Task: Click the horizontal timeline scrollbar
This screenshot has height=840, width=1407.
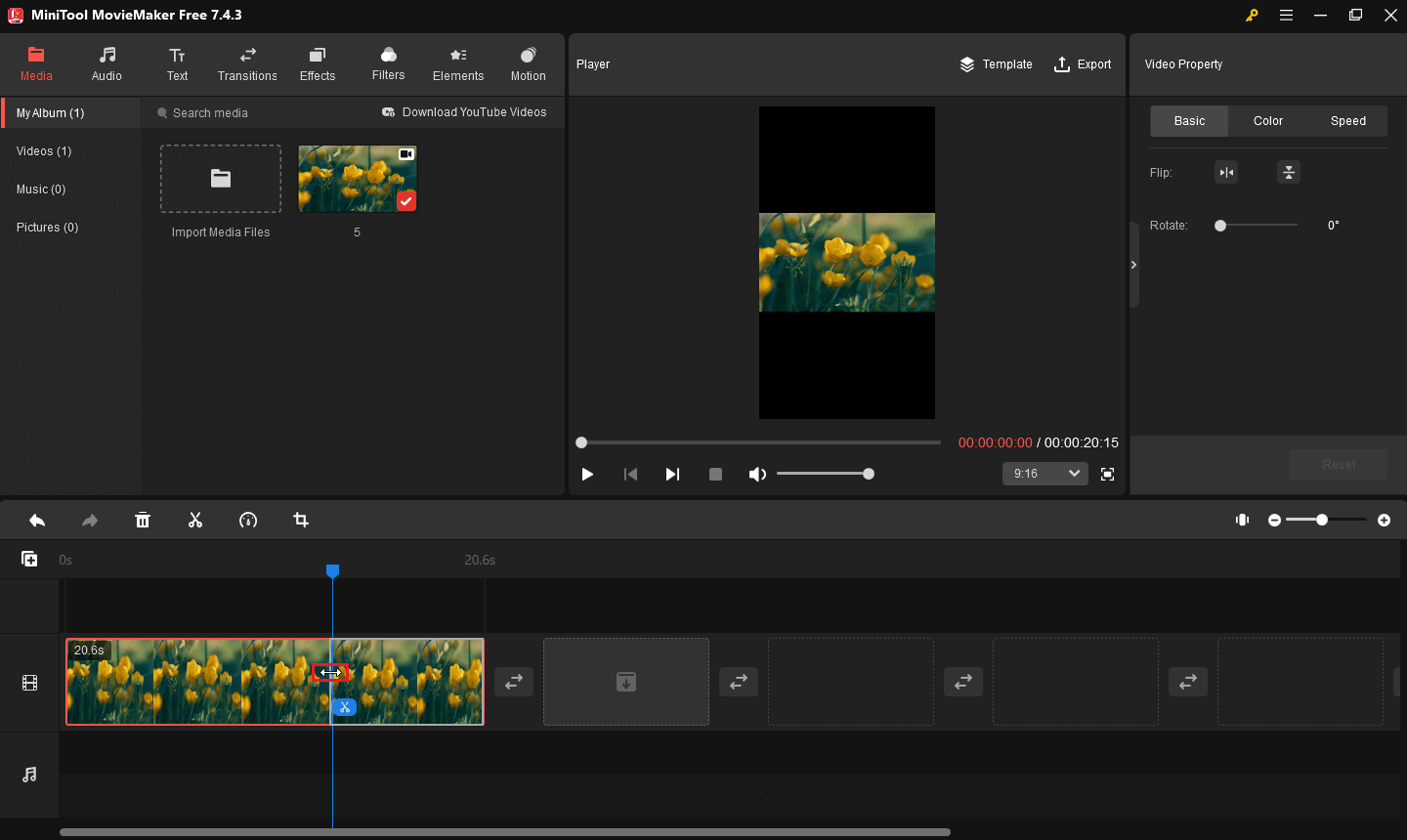Action: point(505,832)
